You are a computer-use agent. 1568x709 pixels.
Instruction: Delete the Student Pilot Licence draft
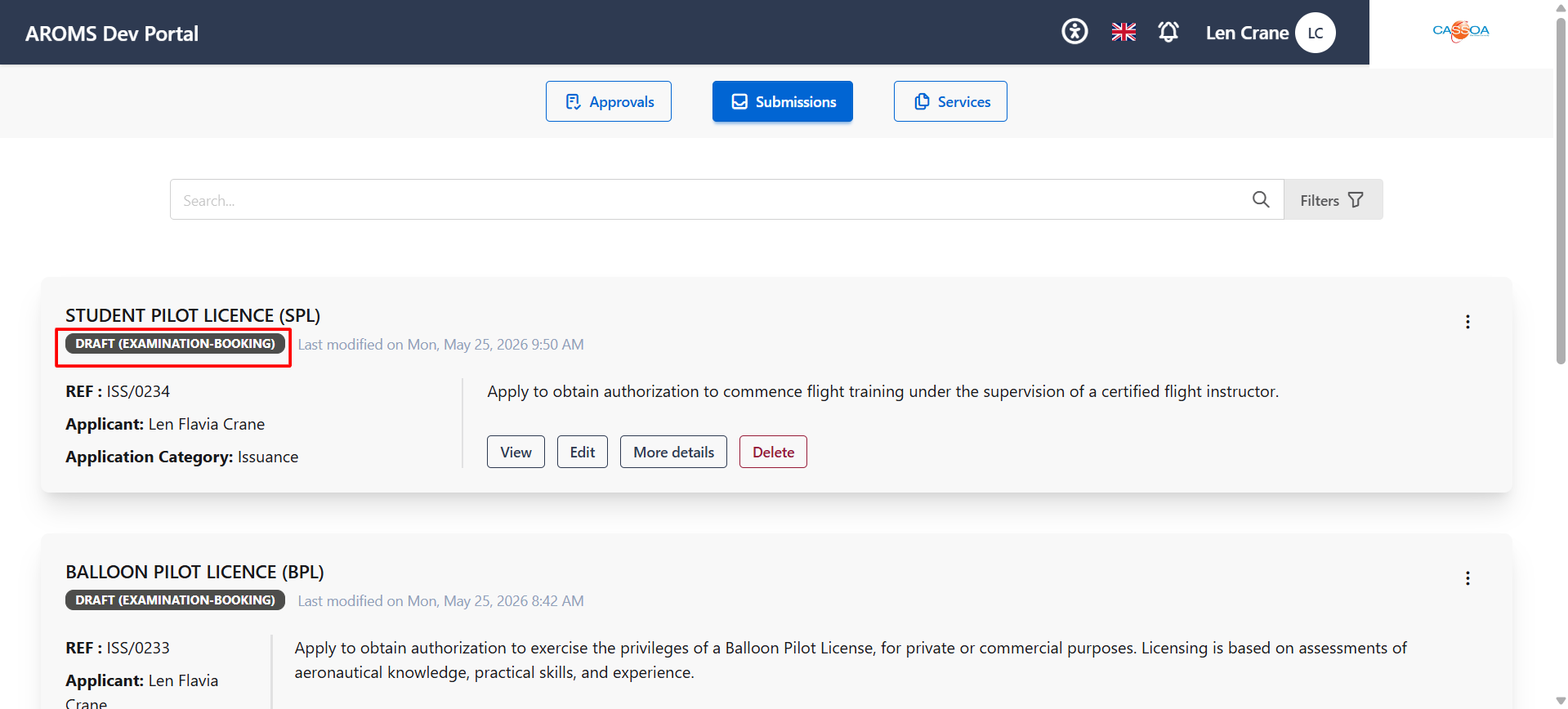click(x=773, y=452)
